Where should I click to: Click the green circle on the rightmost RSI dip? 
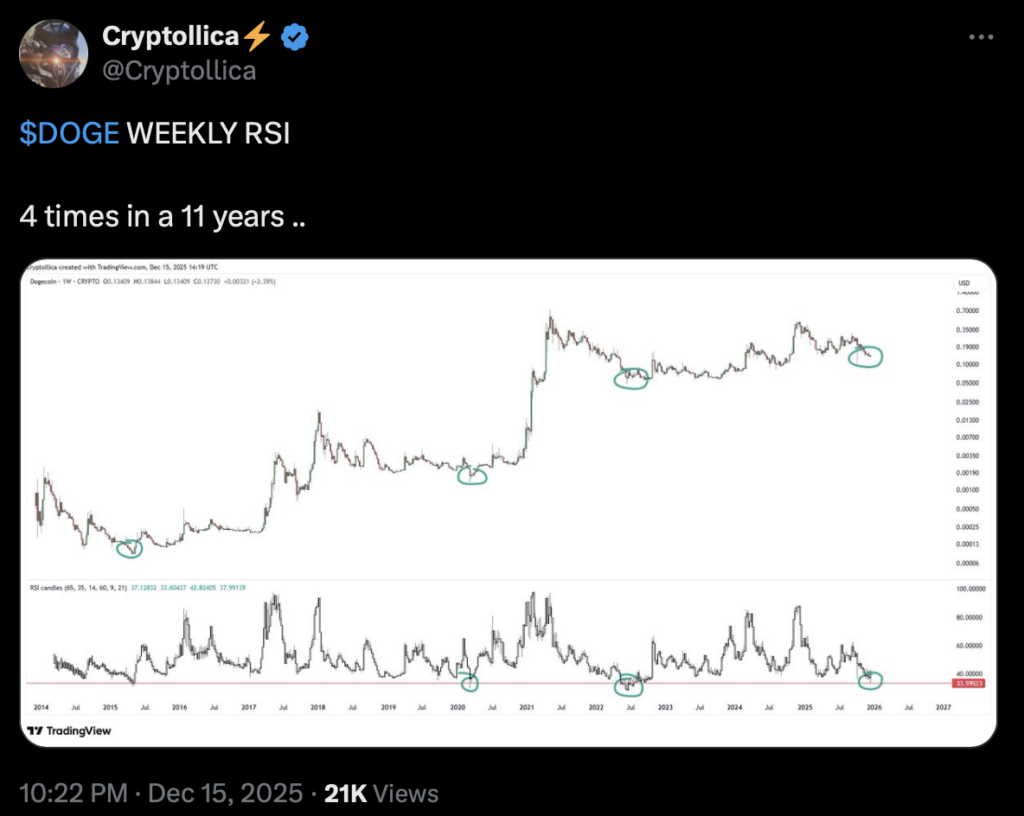pos(870,682)
